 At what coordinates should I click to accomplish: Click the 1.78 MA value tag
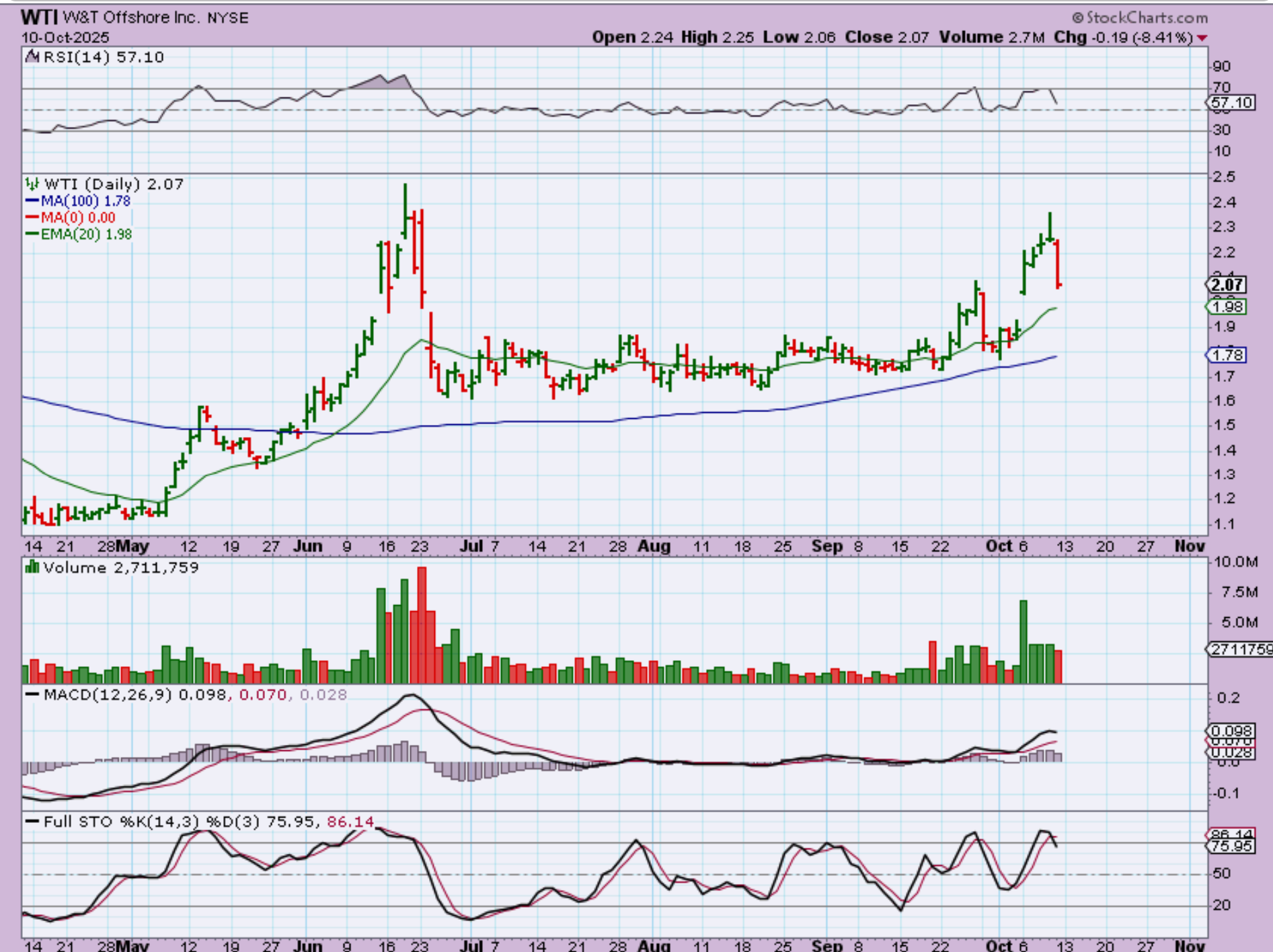coord(1227,355)
